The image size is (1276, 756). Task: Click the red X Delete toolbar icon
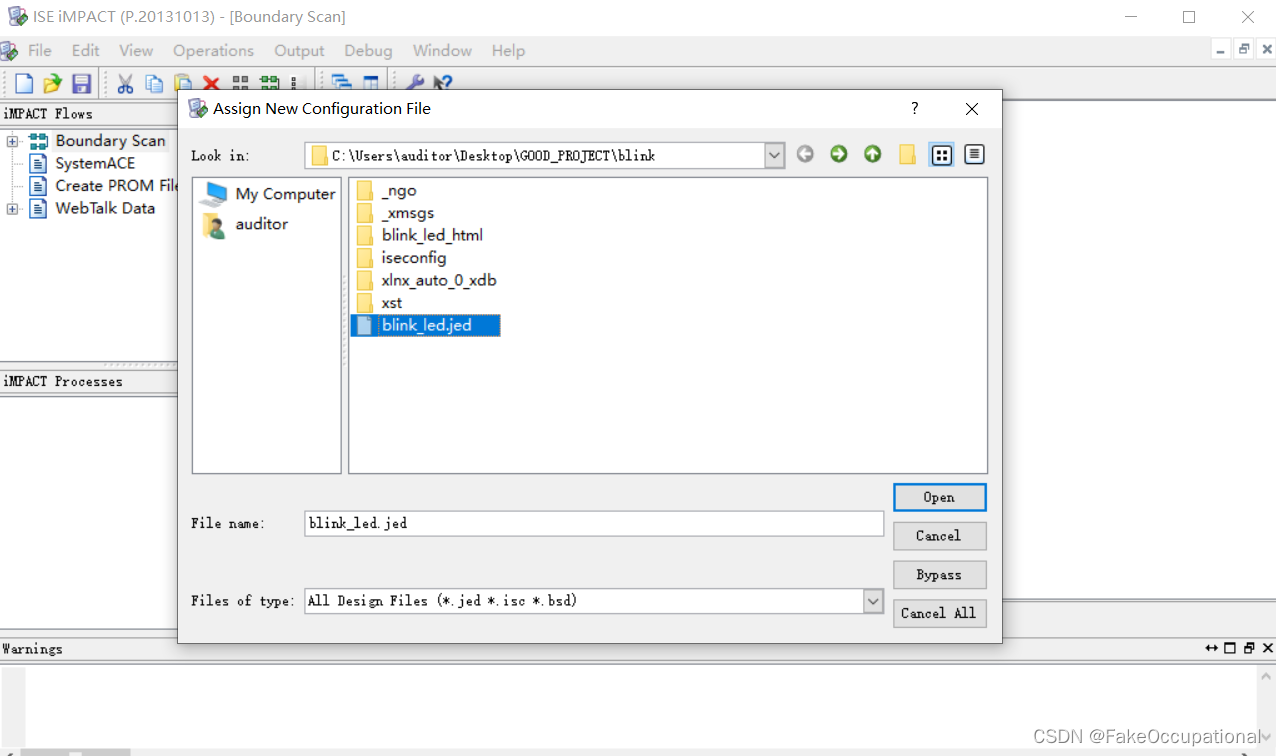(x=211, y=84)
